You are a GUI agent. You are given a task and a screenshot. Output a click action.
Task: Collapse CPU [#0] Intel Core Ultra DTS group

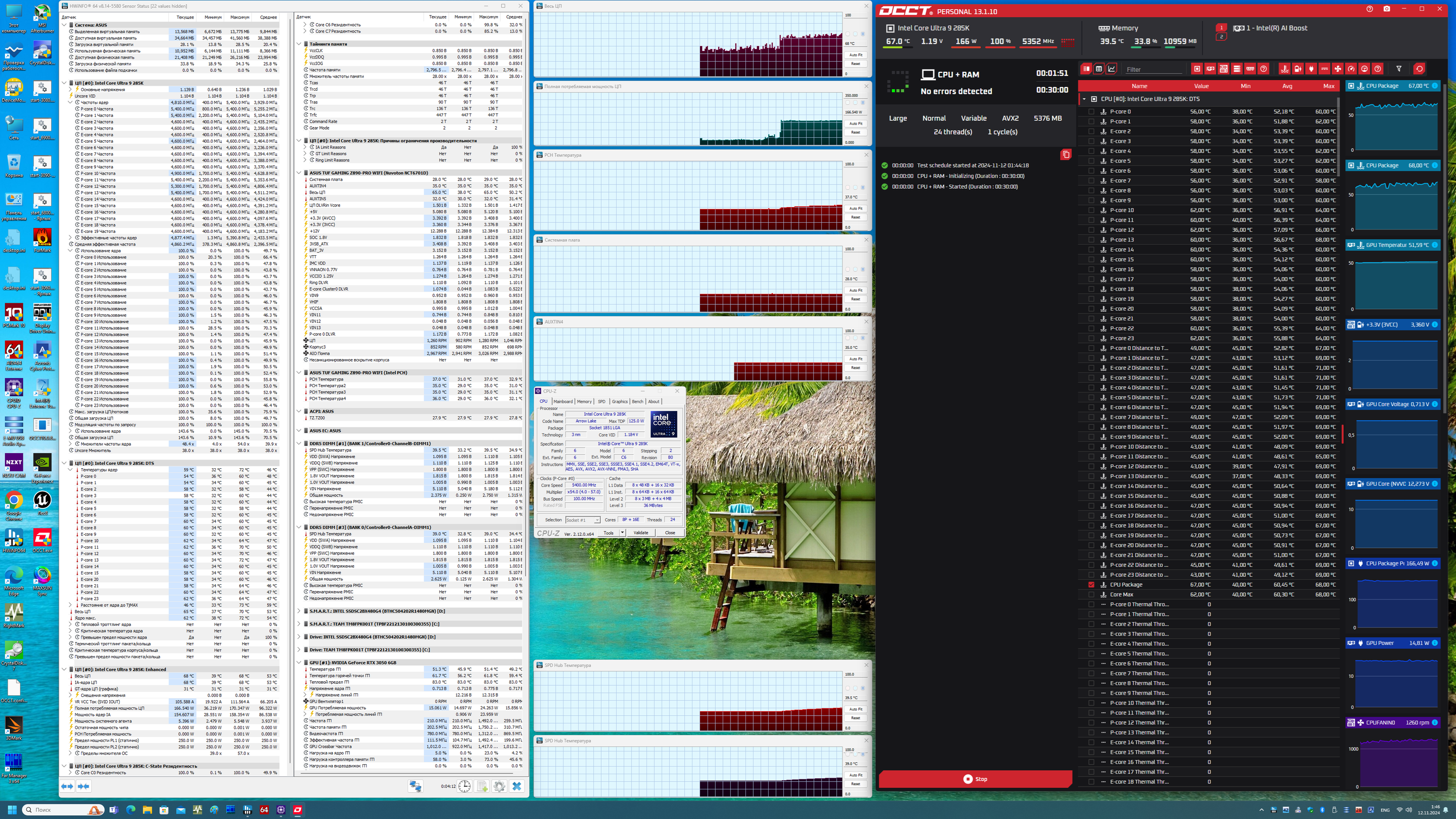click(x=1084, y=99)
